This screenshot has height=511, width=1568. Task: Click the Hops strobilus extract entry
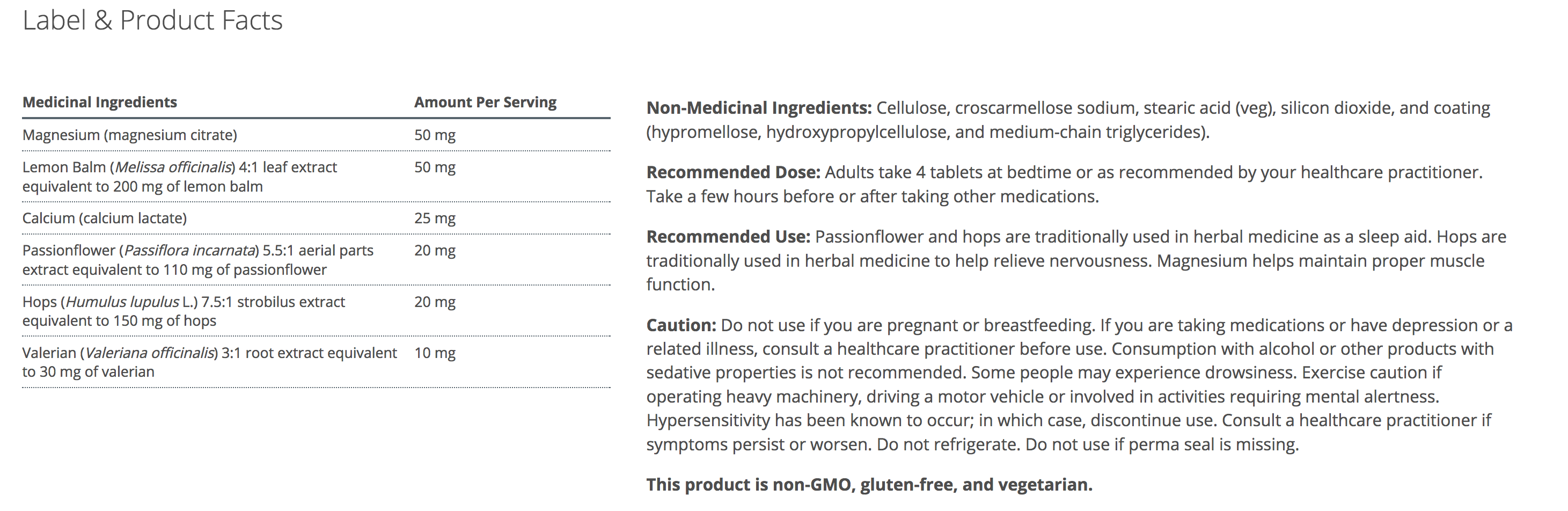click(183, 311)
